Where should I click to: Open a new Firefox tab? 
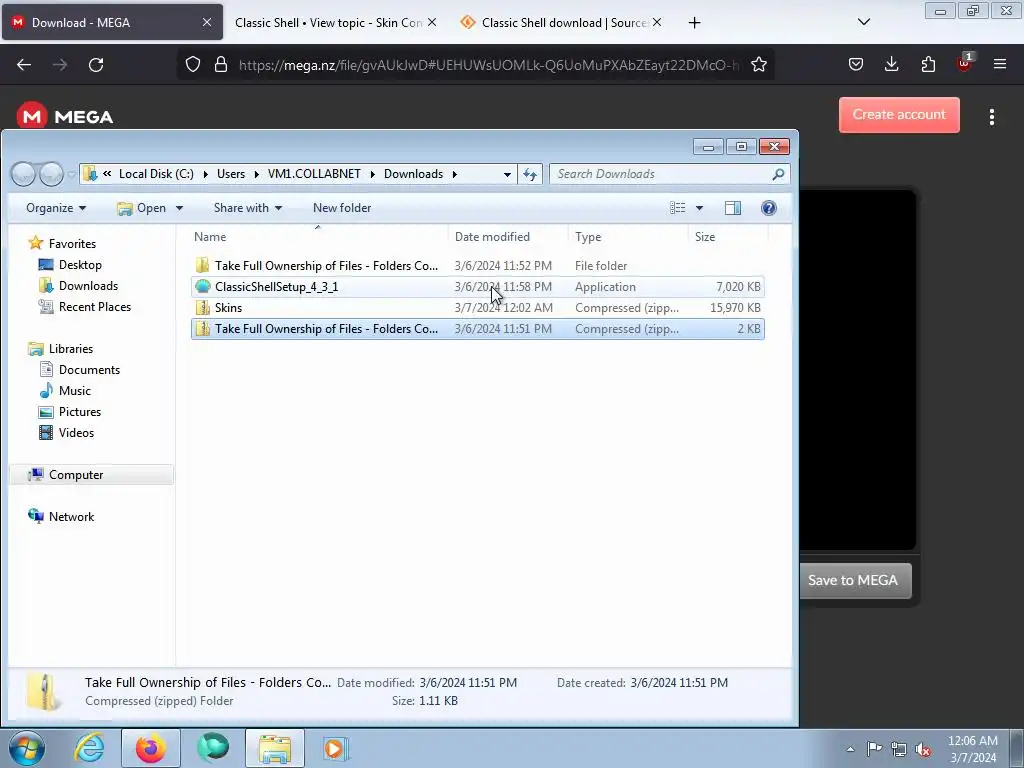click(x=694, y=23)
